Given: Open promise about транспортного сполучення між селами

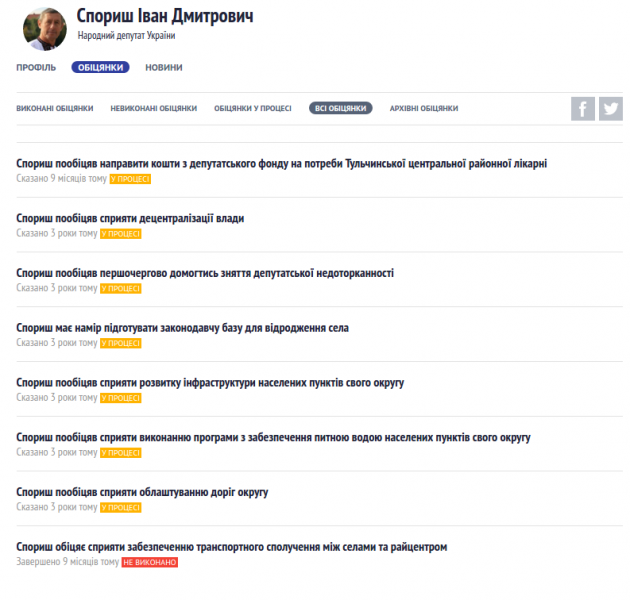Looking at the screenshot, I should point(231,547).
